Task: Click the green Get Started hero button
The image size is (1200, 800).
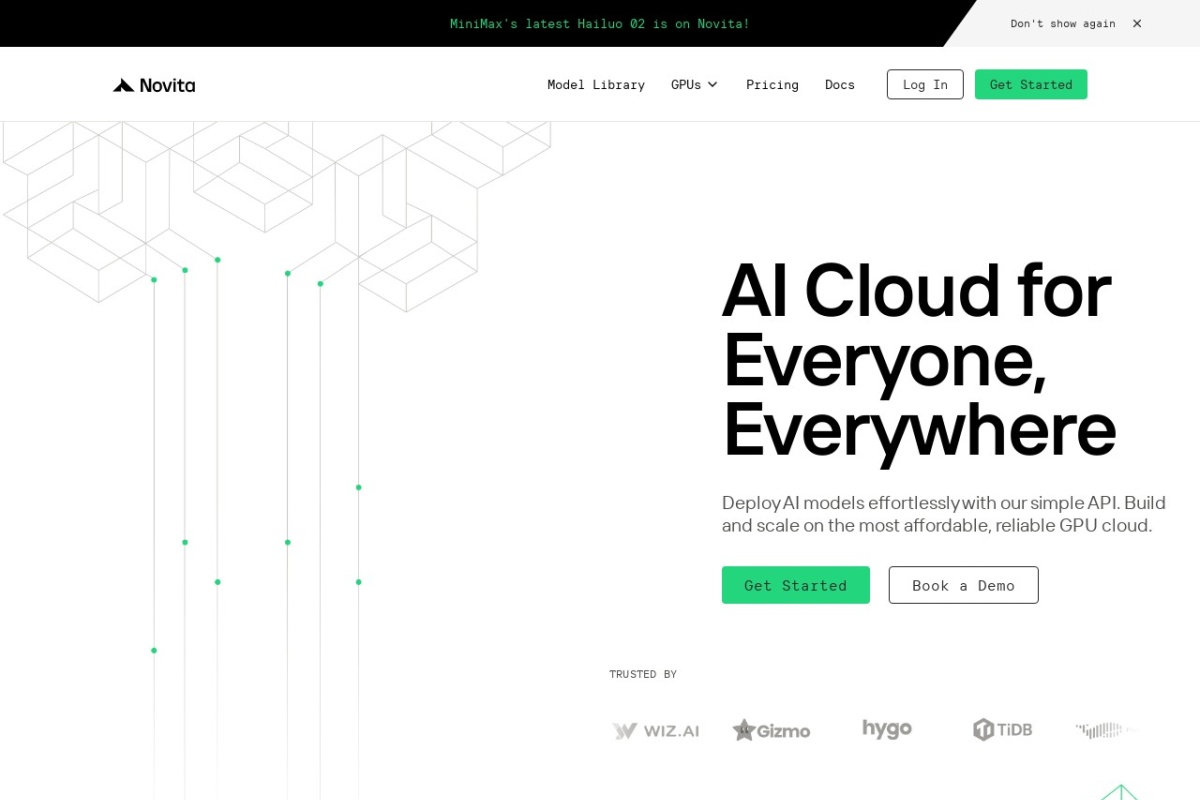Action: 795,585
